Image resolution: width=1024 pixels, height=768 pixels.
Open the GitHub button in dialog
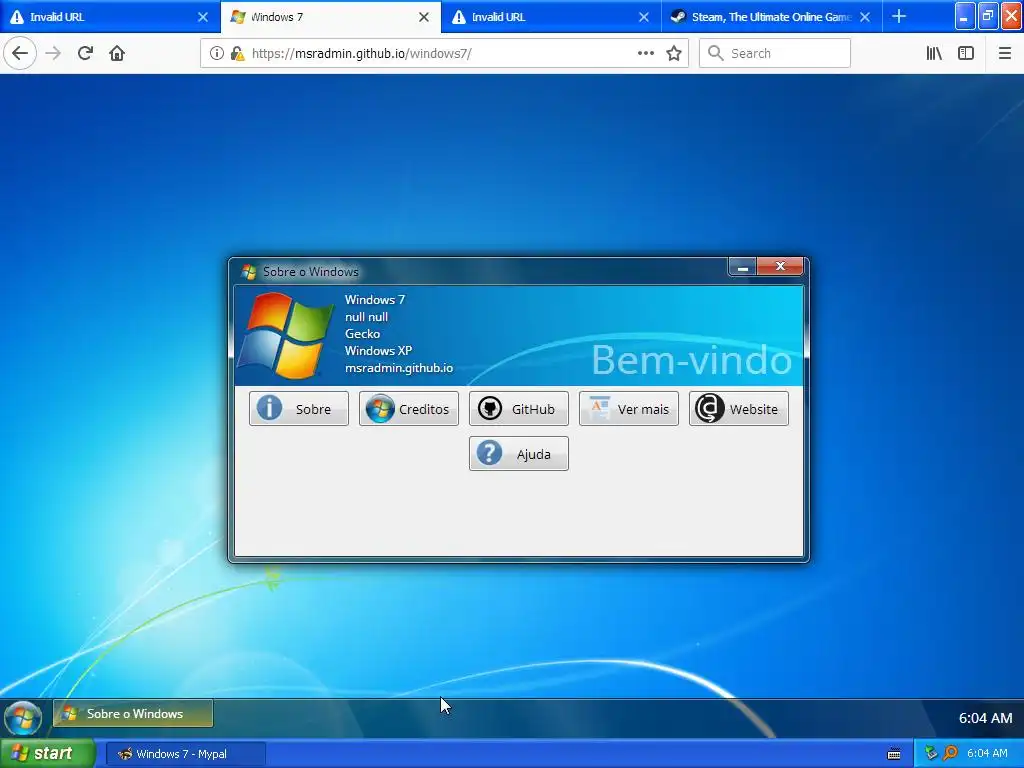(519, 409)
